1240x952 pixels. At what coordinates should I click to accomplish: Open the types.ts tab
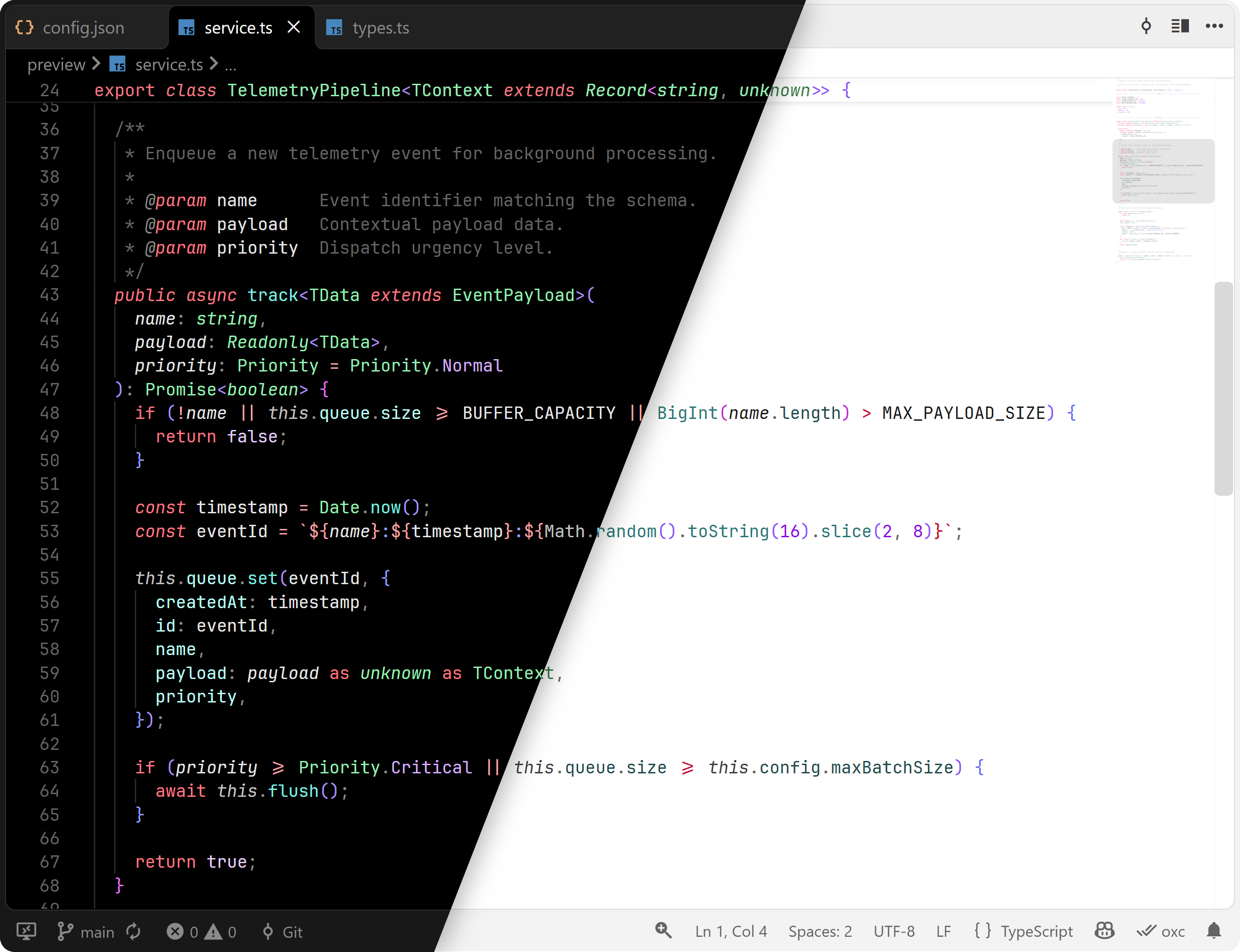368,28
